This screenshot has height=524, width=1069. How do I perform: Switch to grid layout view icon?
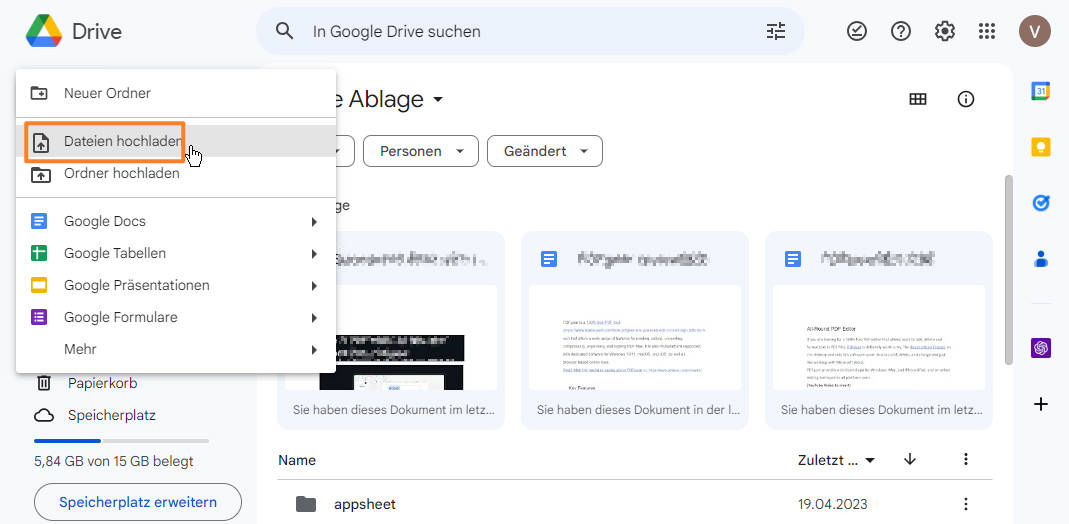[918, 99]
